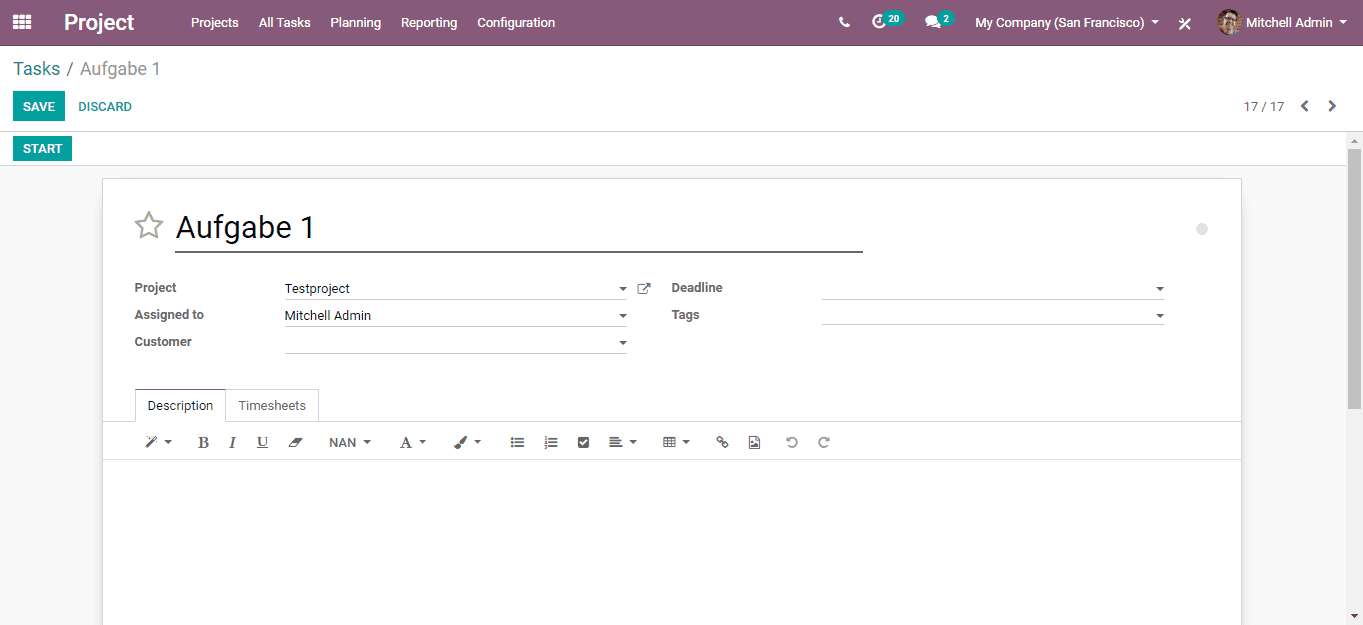Click the vertical page scrollbar thumb
1363x625 pixels.
[1354, 278]
